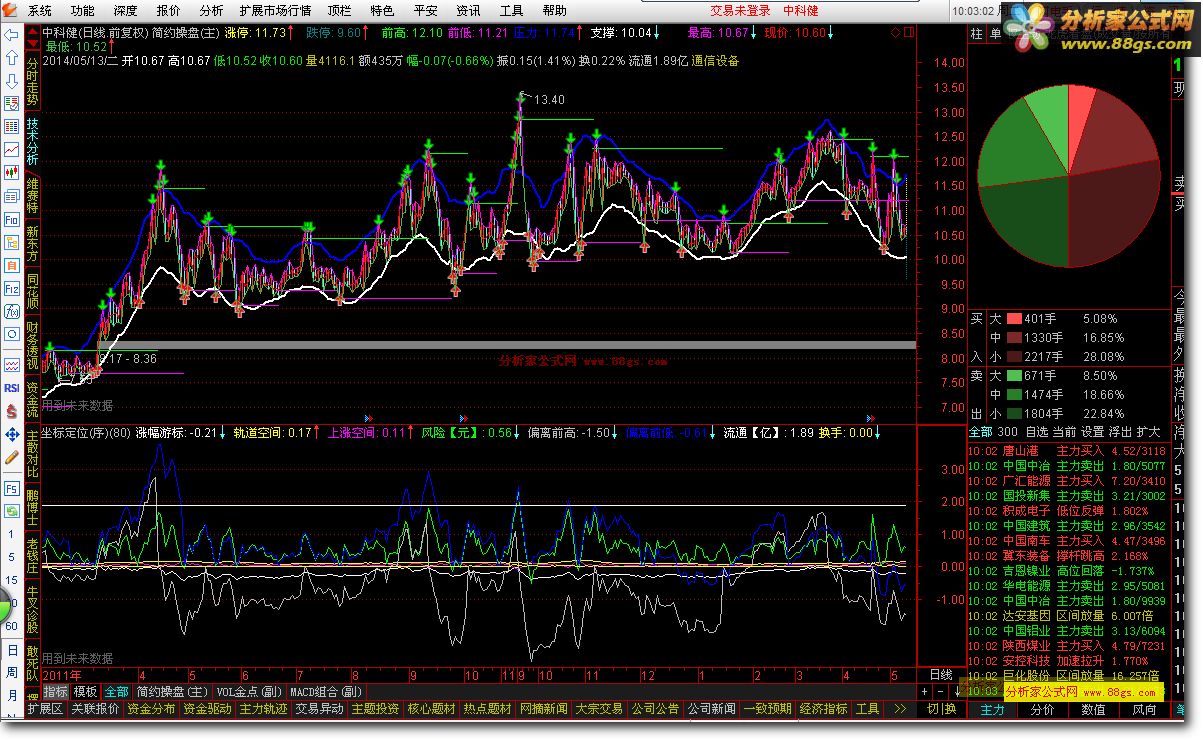Open the 关联报价 bottom tab
The height and width of the screenshot is (740, 1203).
pos(95,709)
